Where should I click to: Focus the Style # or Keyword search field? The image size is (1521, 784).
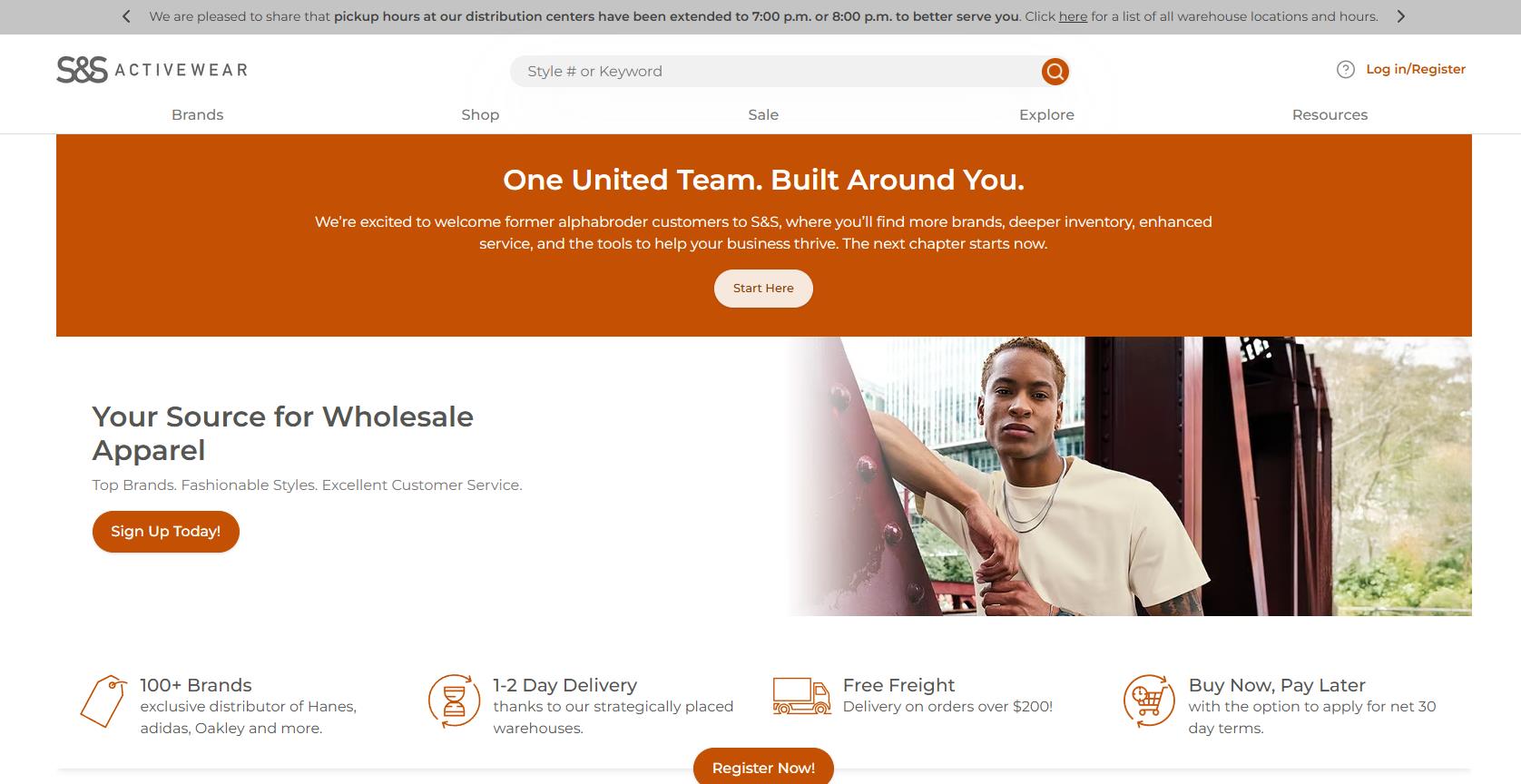pyautogui.click(x=776, y=71)
